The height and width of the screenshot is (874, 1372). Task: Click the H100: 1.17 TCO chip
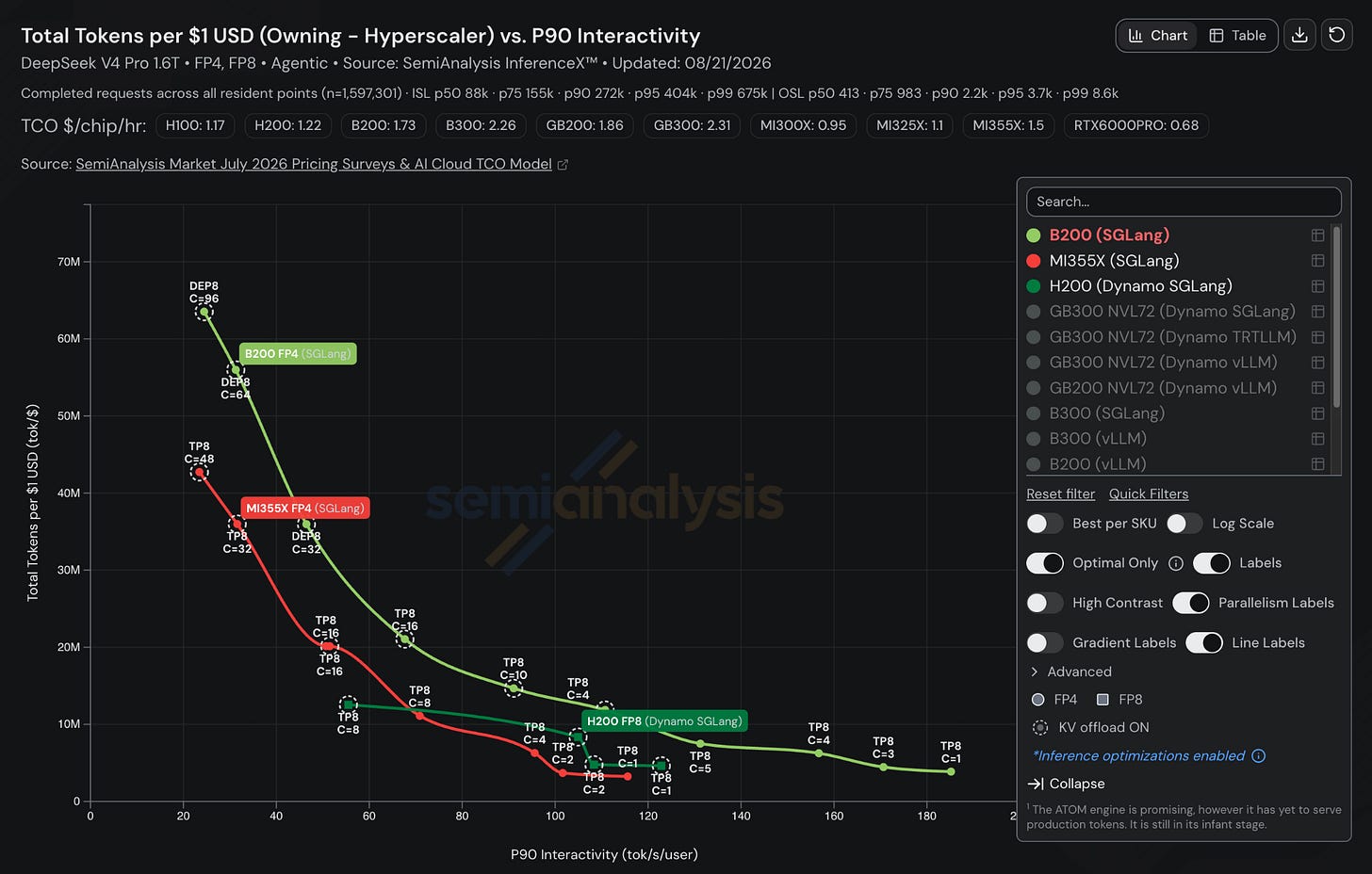tap(195, 125)
